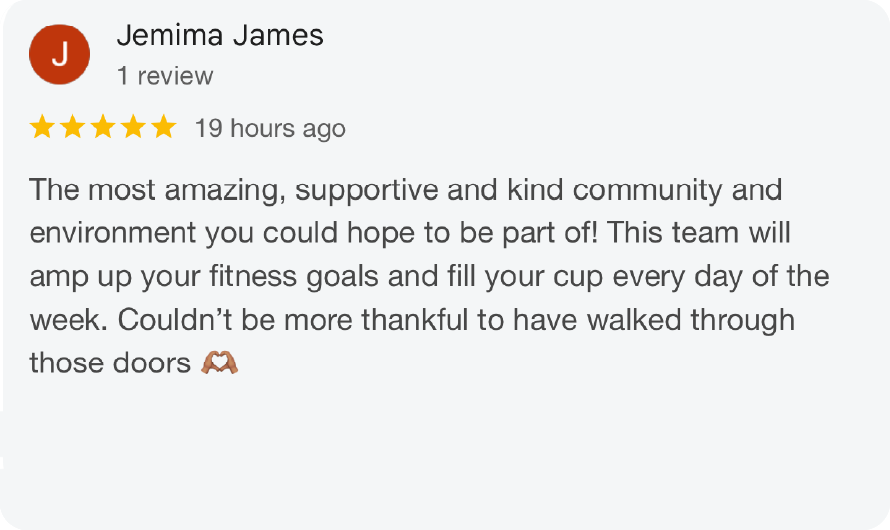Select the first rating star
The height and width of the screenshot is (530, 890).
[x=42, y=127]
